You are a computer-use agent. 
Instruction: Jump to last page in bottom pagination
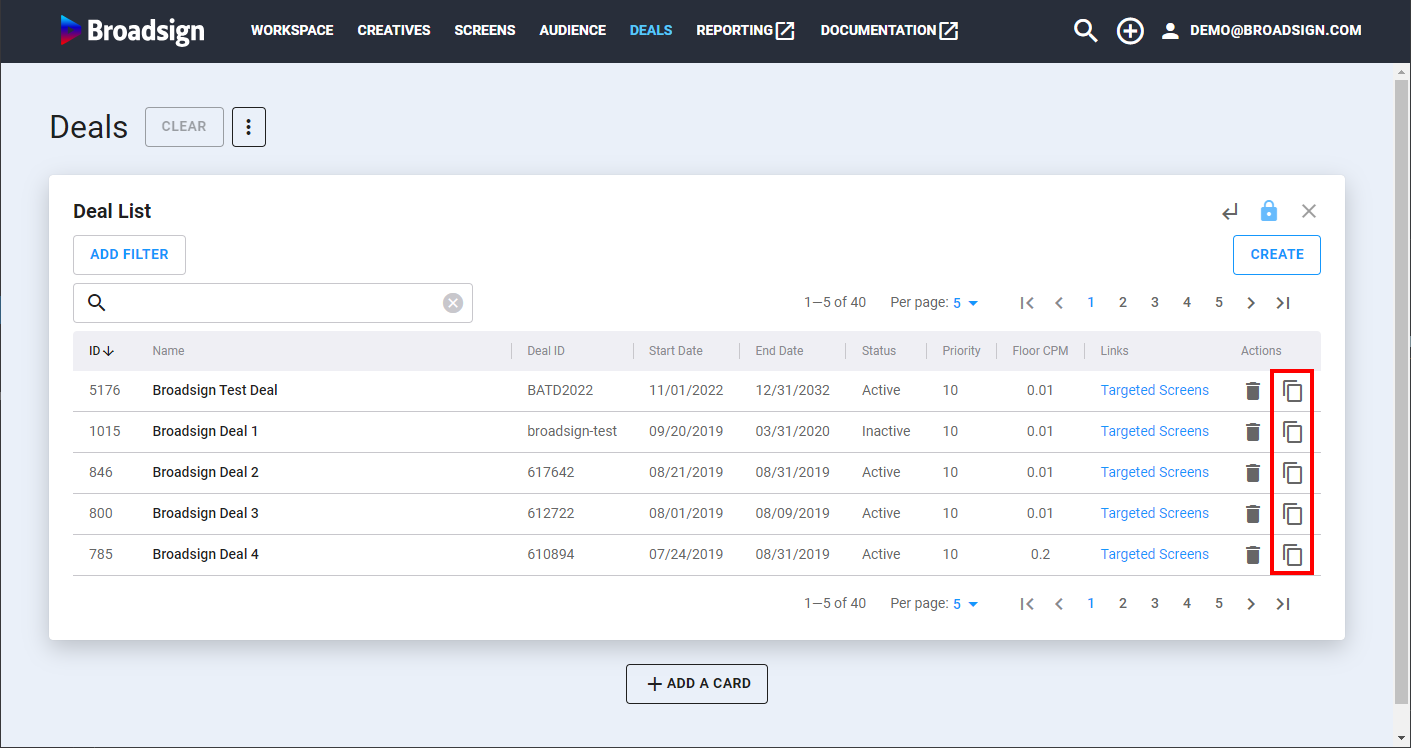coord(1283,604)
